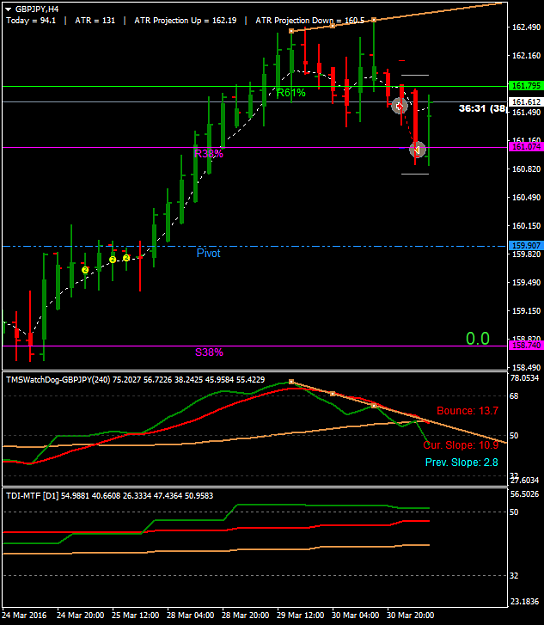The height and width of the screenshot is (625, 544).
Task: Select the TMSWatchDog-GBPJPY(240) indicator title
Action: pyautogui.click(x=58, y=380)
